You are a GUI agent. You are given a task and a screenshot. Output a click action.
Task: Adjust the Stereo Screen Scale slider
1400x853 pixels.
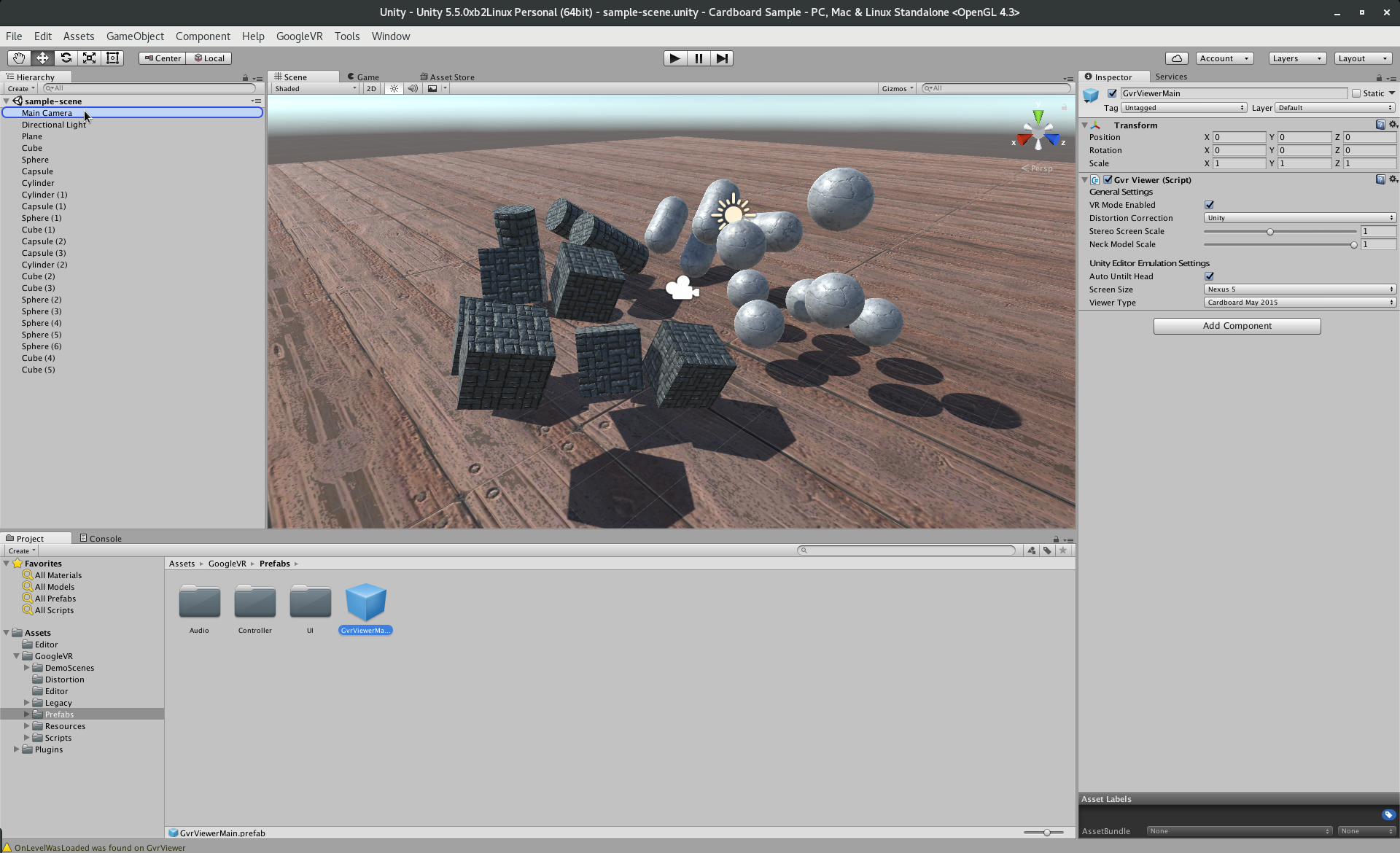click(x=1269, y=232)
